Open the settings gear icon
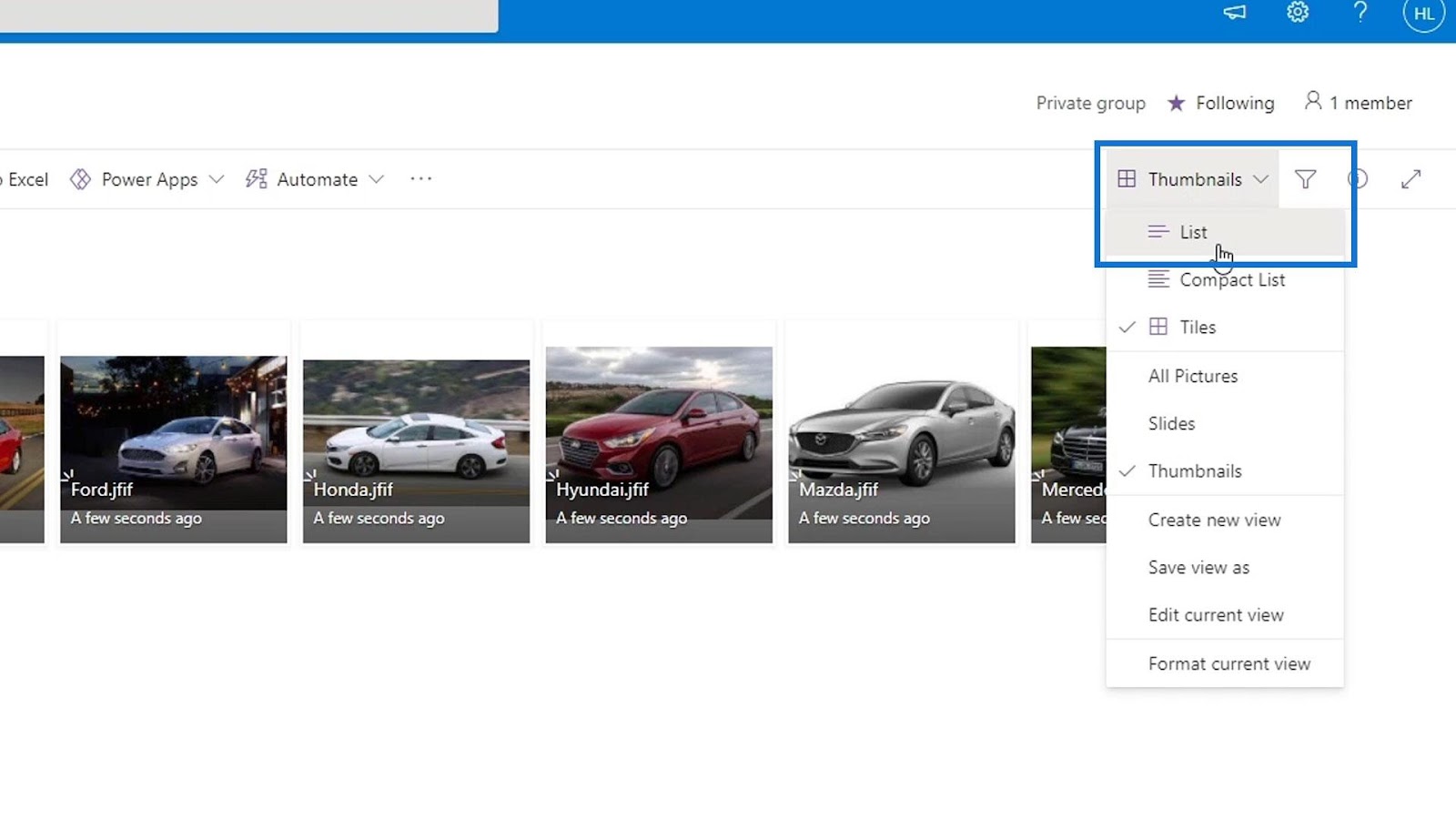 coord(1298,13)
